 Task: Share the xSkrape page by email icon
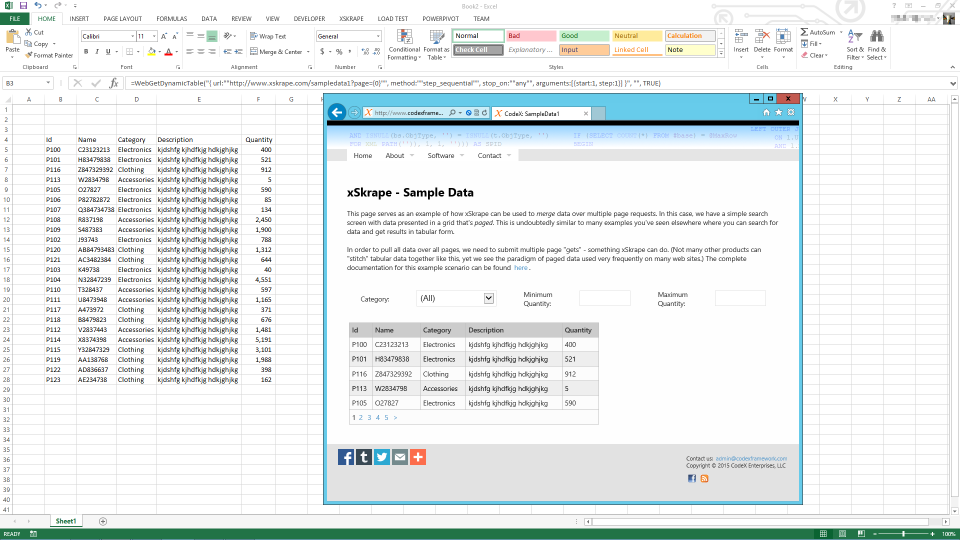coord(400,457)
